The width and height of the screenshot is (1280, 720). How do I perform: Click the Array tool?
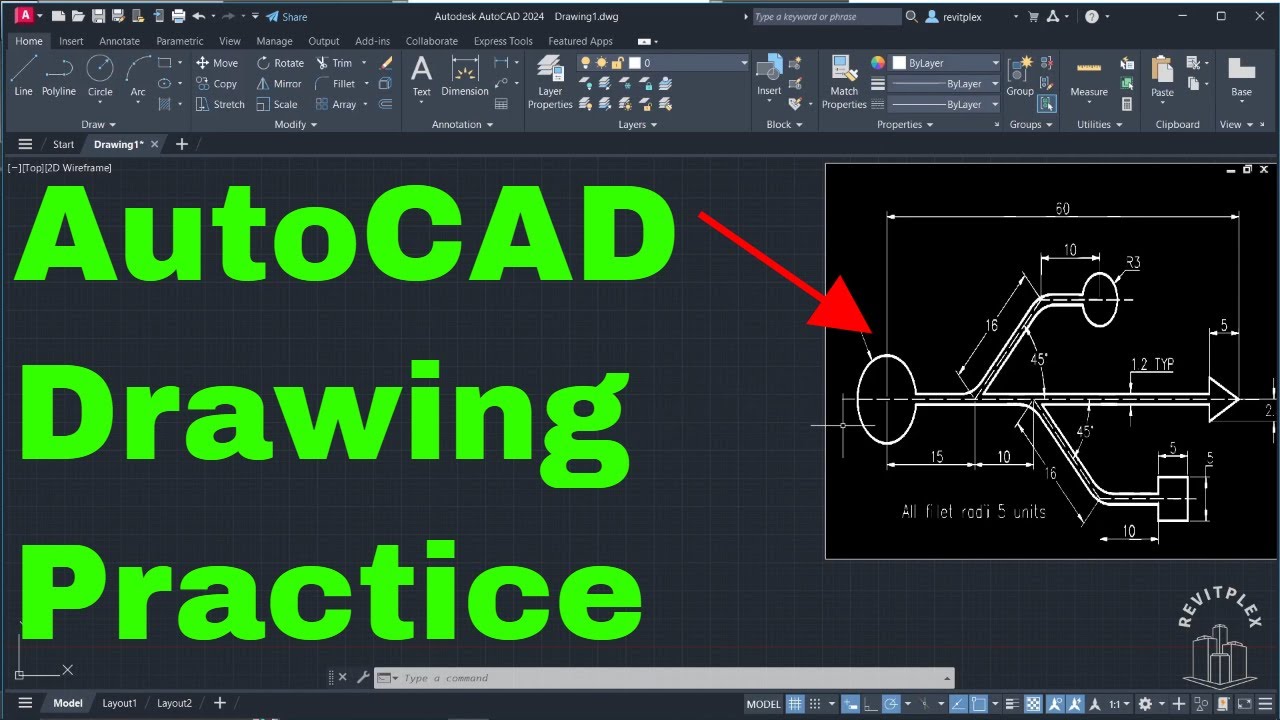coord(336,104)
